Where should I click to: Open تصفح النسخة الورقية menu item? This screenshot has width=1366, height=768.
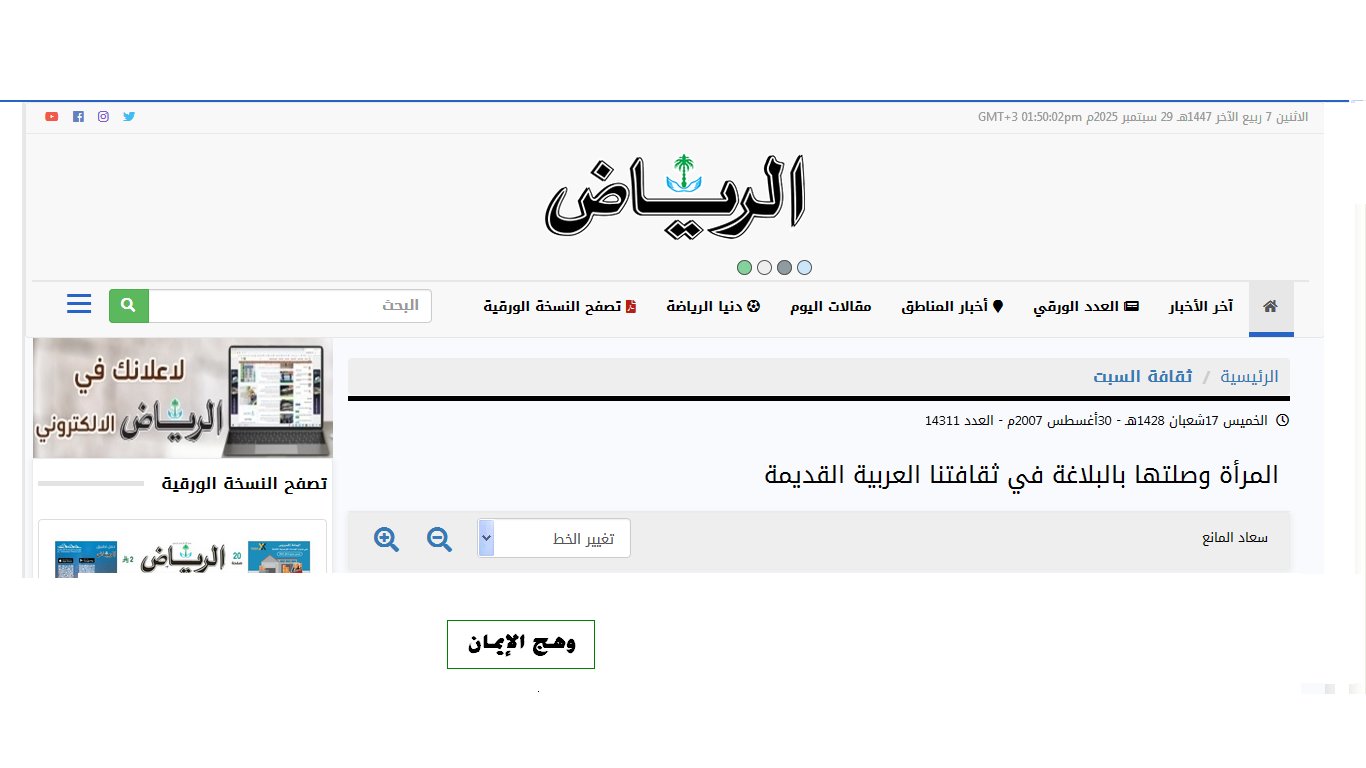560,306
